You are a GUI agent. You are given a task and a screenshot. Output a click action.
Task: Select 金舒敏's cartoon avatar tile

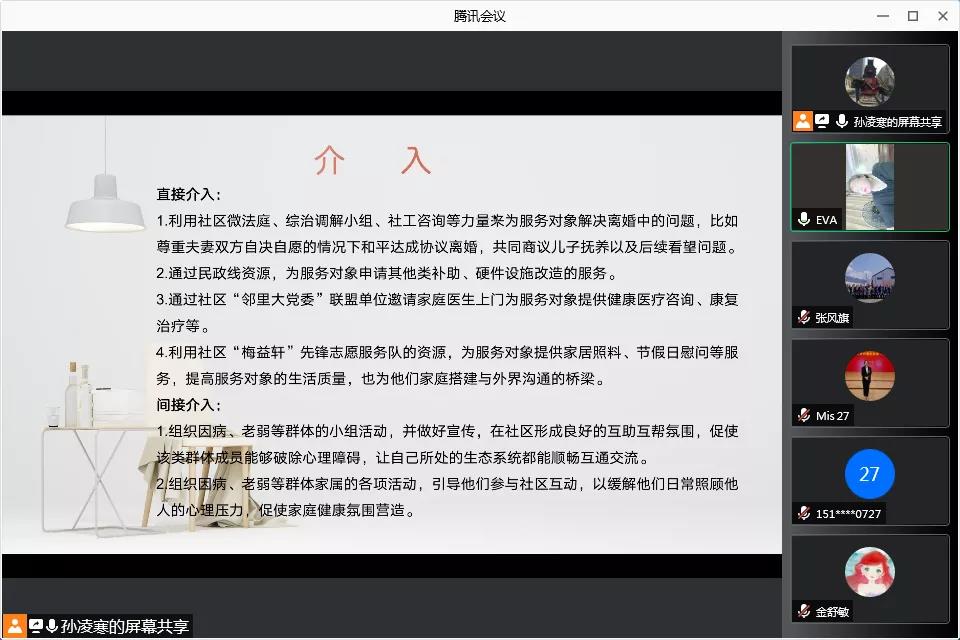[x=869, y=572]
